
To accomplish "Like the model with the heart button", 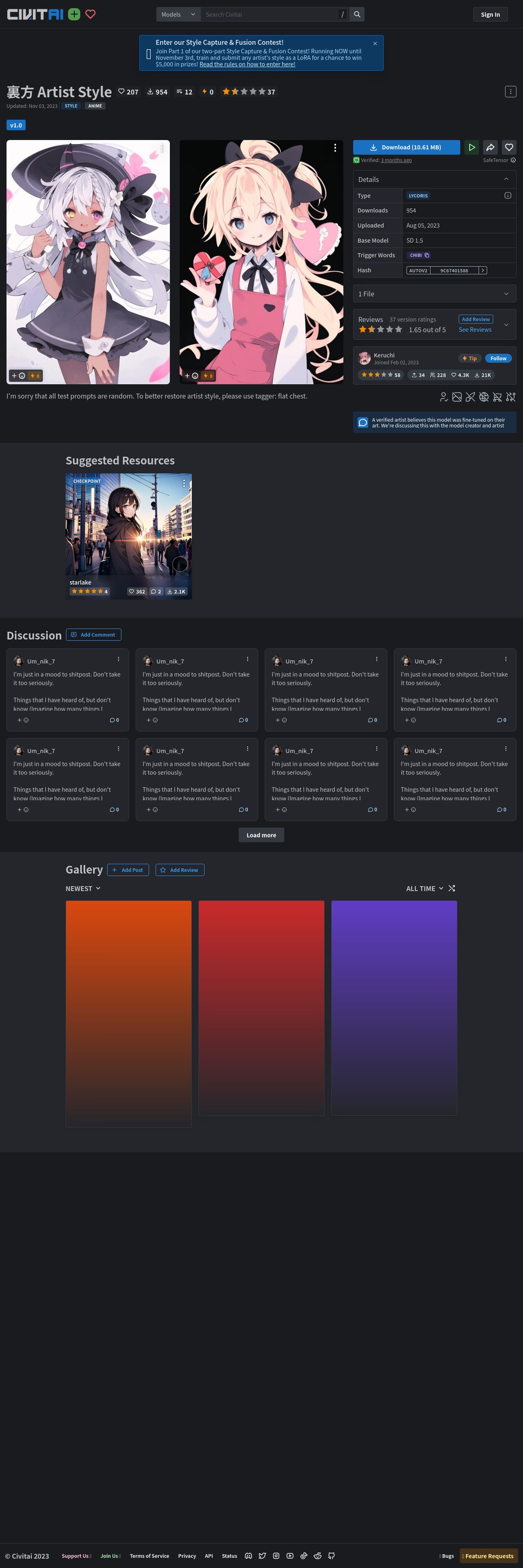I will [509, 147].
